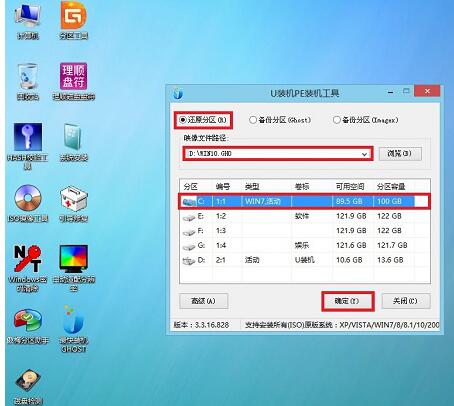The width and height of the screenshot is (454, 406).
Task: Sort by the 可用空间 column header
Action: point(350,186)
